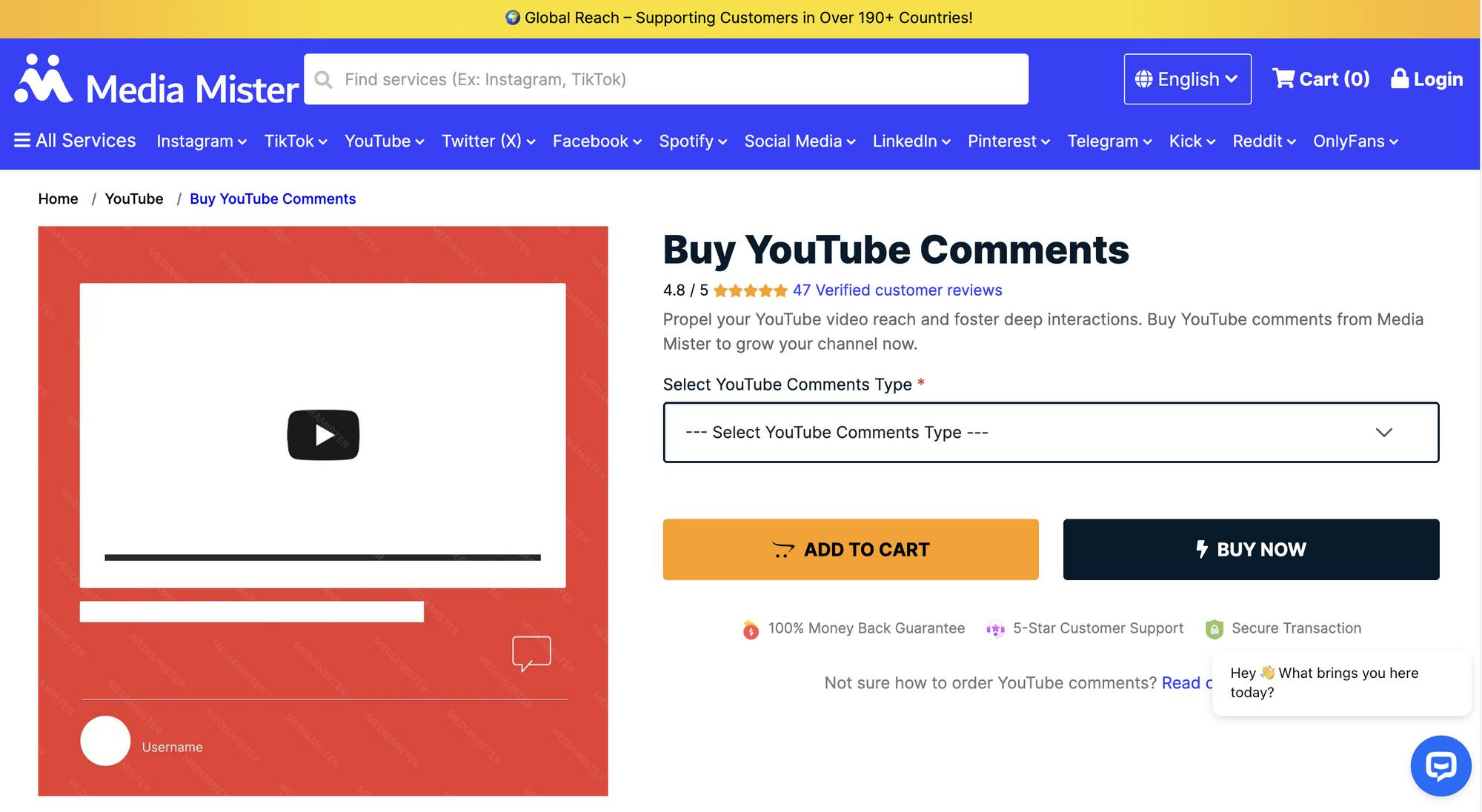Expand the English language selector

pos(1186,79)
